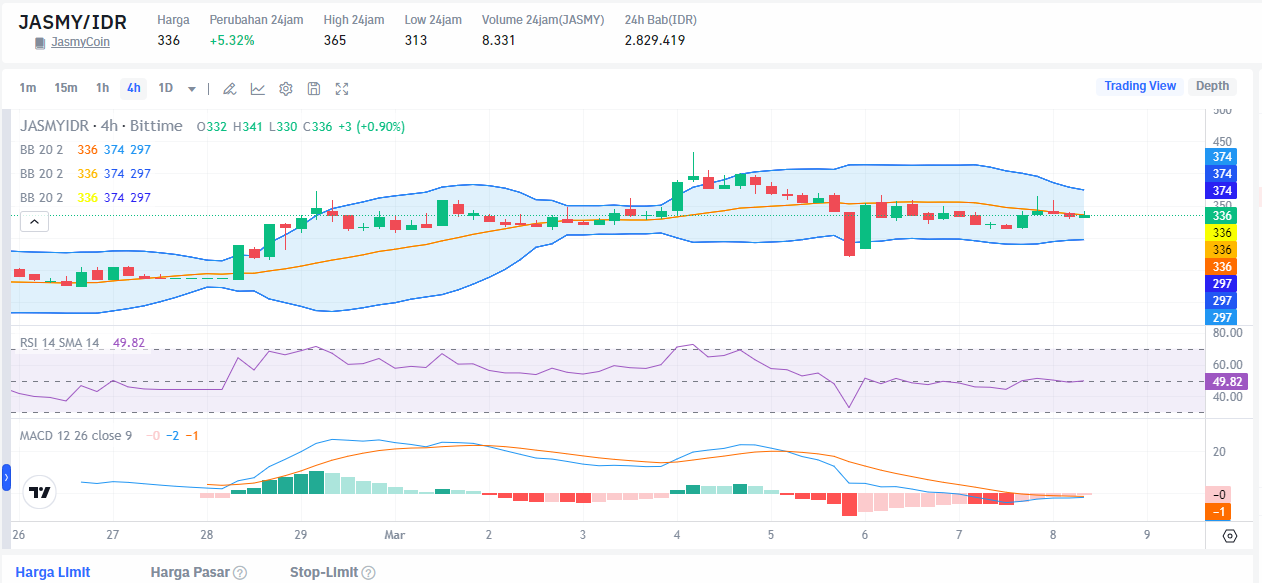Select the MACD 12 26 close 9 legend
Image resolution: width=1262 pixels, height=583 pixels.
click(76, 435)
